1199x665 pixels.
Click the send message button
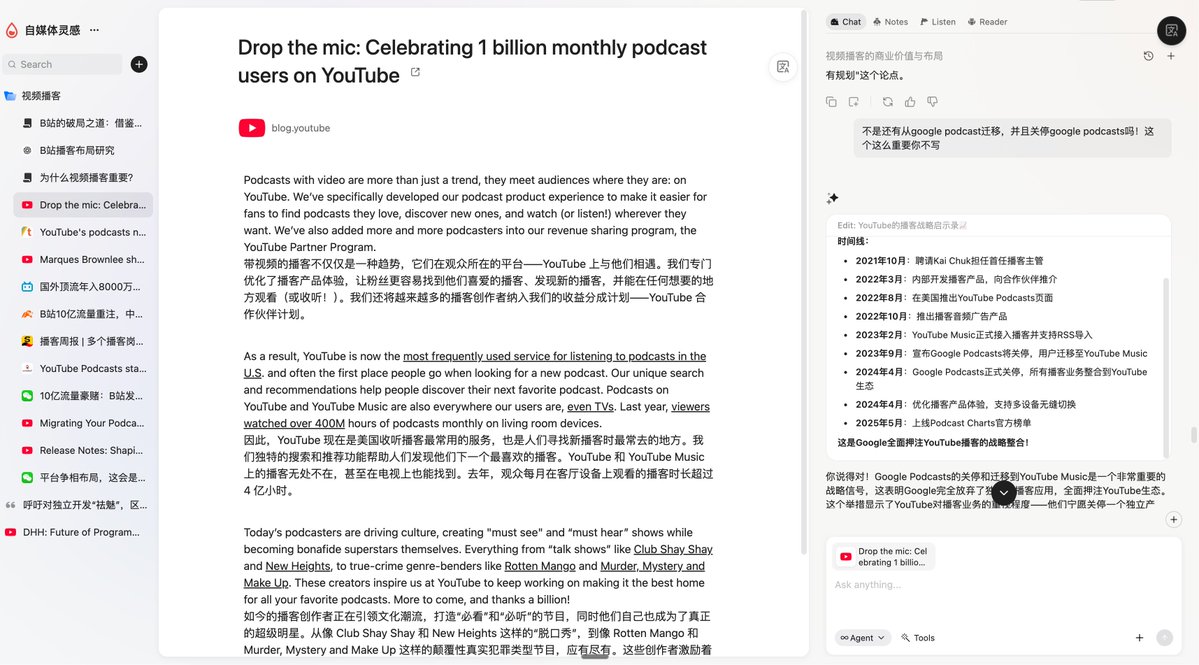(x=1165, y=637)
